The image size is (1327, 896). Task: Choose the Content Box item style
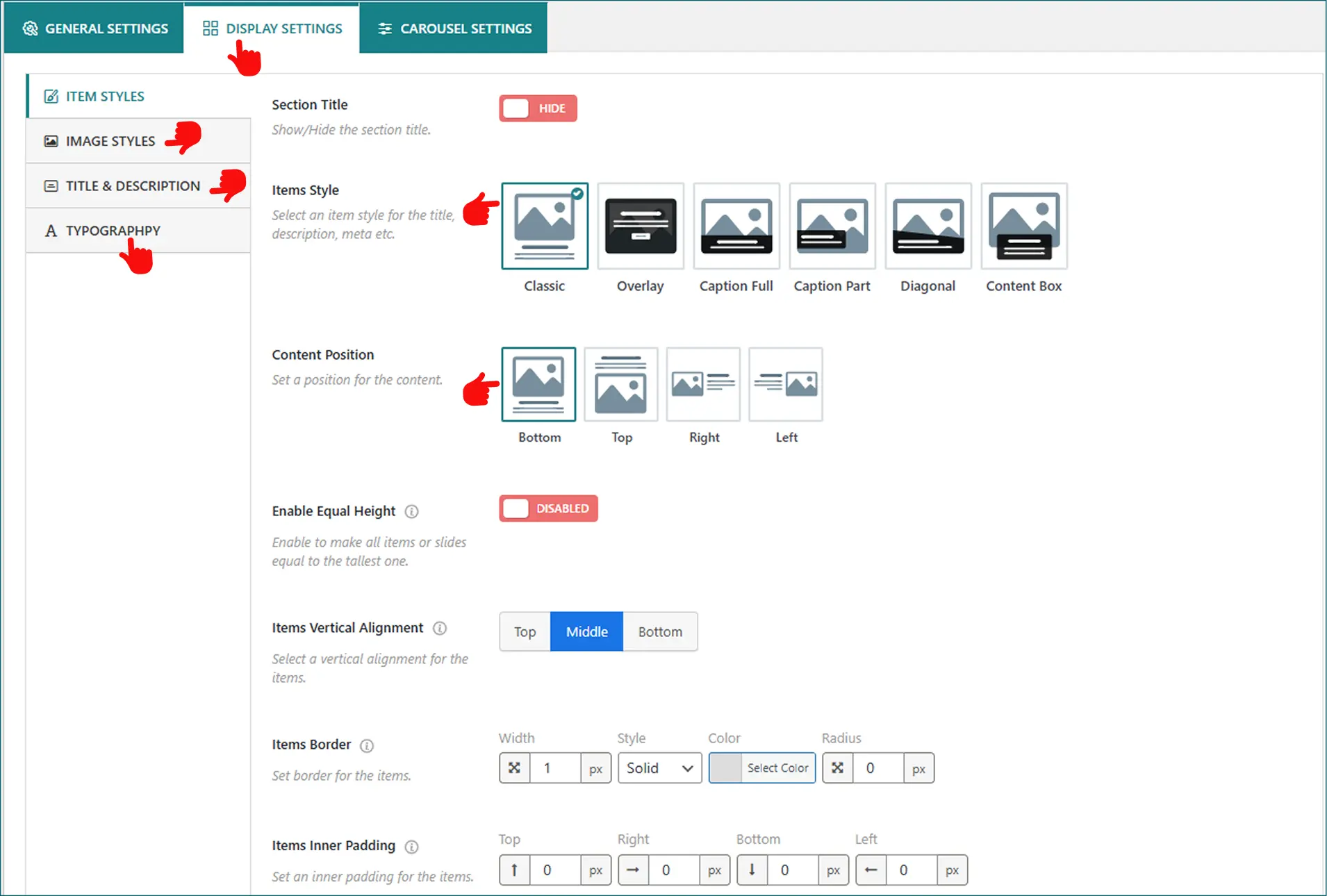[x=1023, y=226]
